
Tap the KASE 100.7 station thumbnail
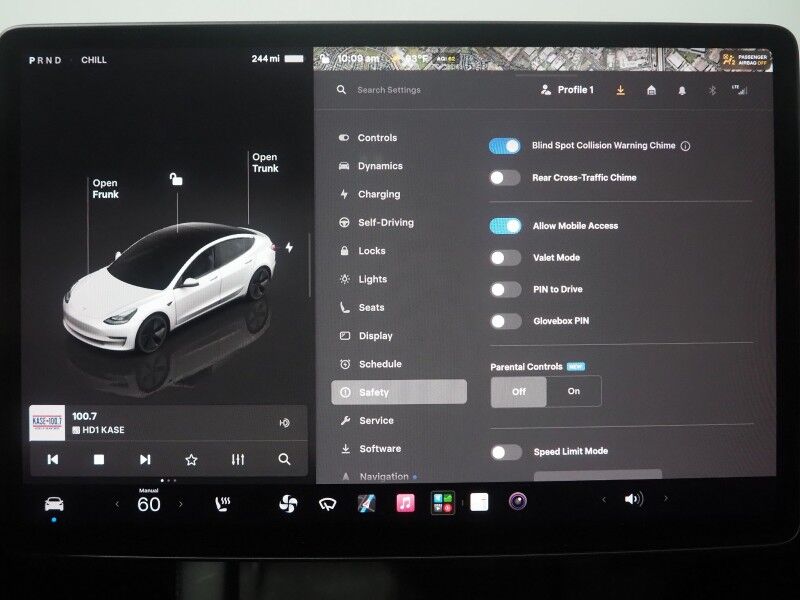click(47, 423)
